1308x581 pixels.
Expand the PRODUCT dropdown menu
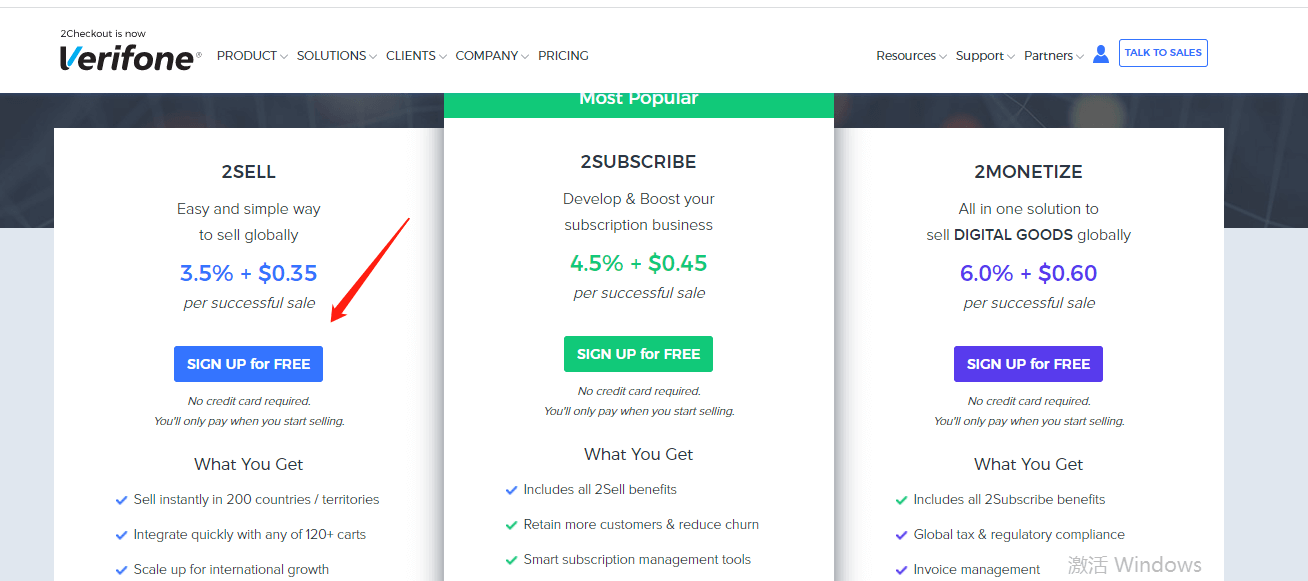coord(252,56)
